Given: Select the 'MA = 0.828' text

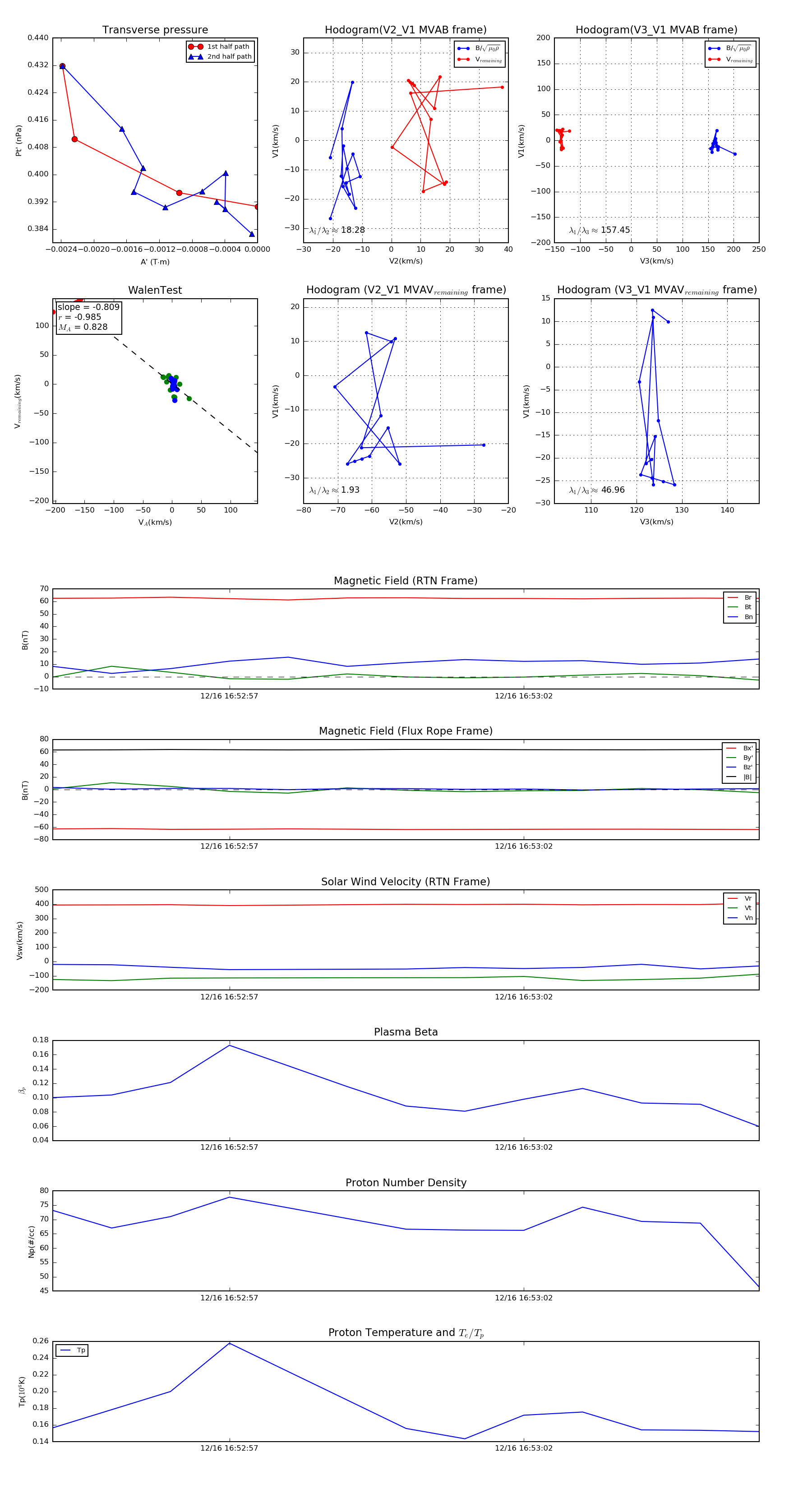Looking at the screenshot, I should (x=83, y=327).
